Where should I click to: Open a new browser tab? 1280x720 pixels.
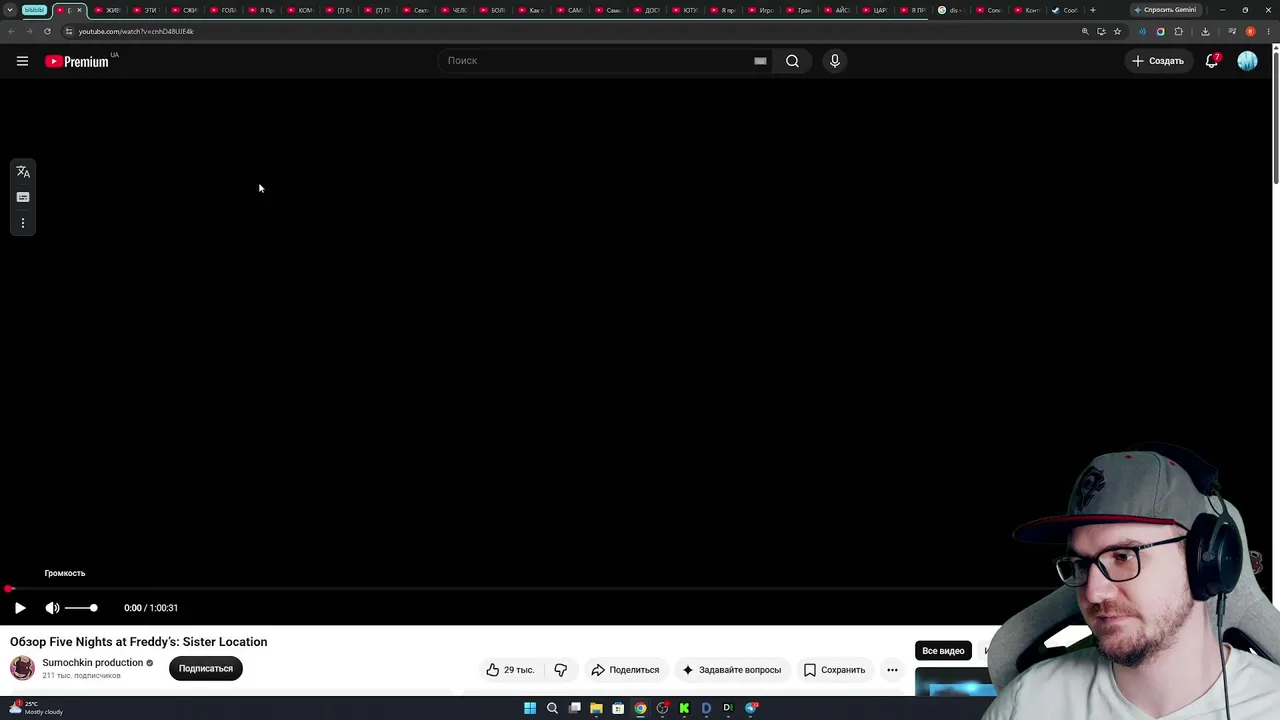coord(1092,10)
